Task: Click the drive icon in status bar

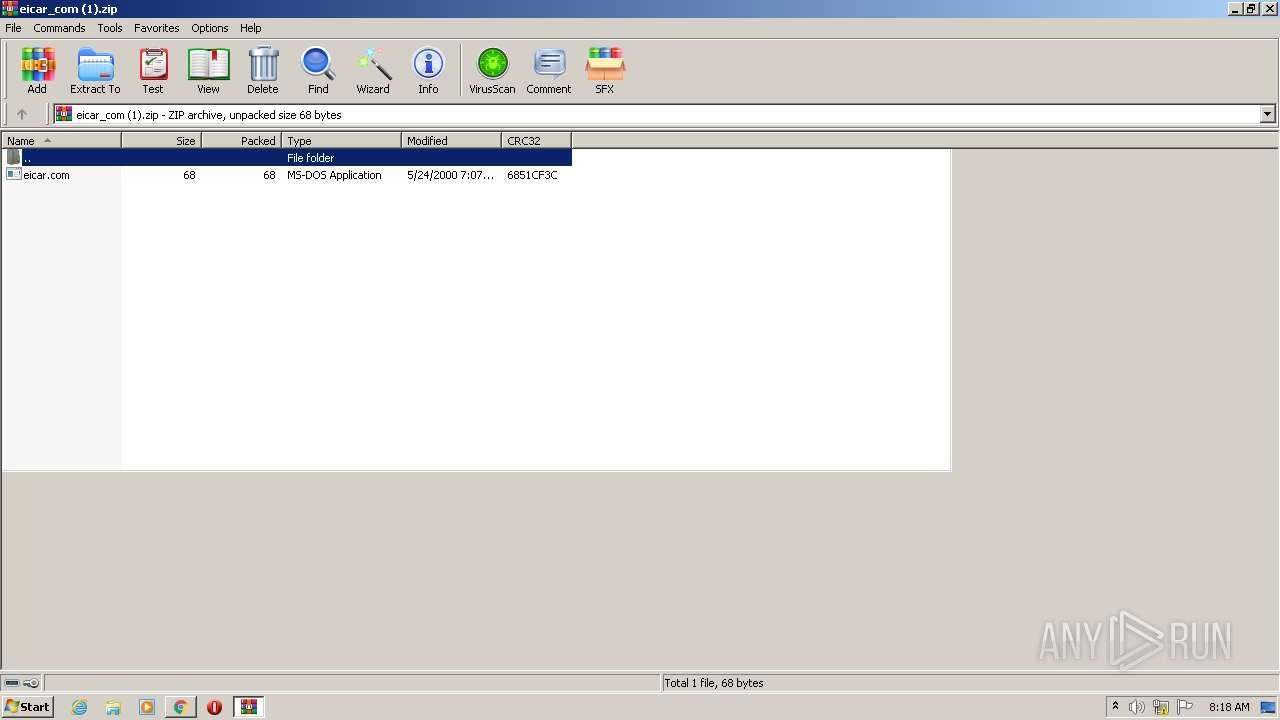Action: point(12,683)
